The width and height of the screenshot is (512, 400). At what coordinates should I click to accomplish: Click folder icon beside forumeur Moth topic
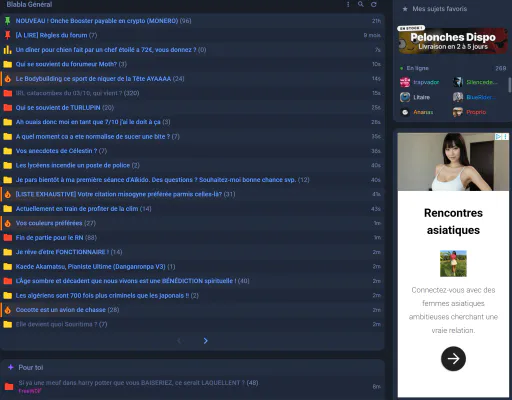pos(7,64)
